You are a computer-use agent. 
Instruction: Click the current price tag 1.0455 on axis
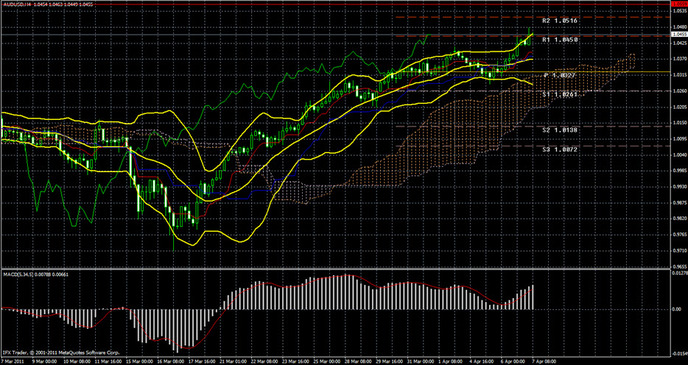click(680, 34)
